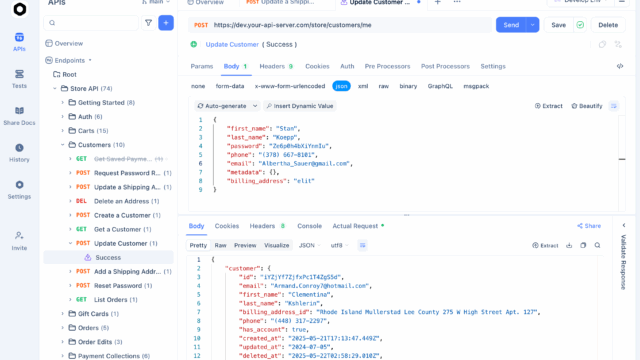The width and height of the screenshot is (640, 360).
Task: Expand the Carts folder
Action: (62, 131)
